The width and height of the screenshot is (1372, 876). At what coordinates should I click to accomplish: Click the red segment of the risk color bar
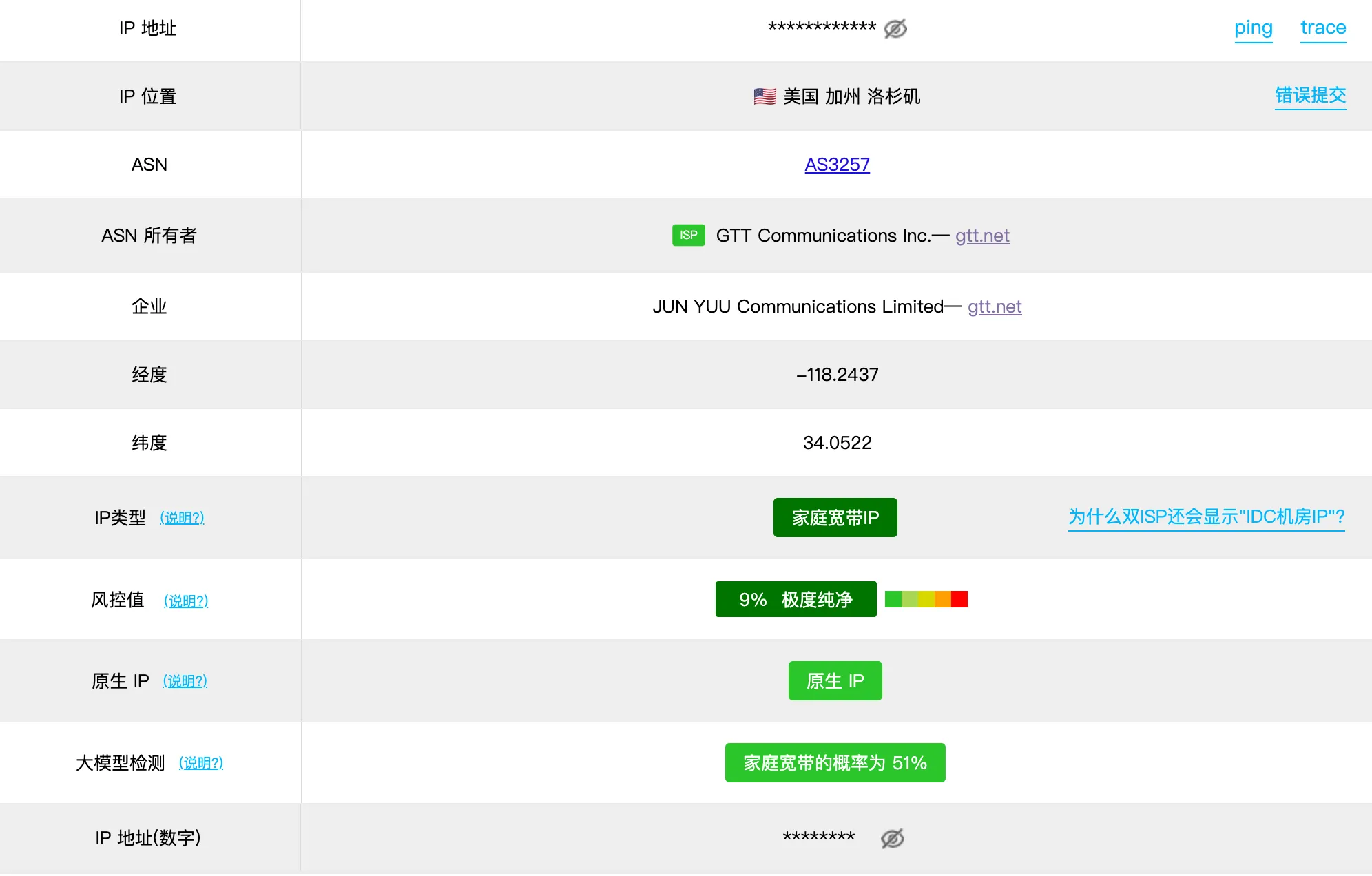click(x=959, y=600)
